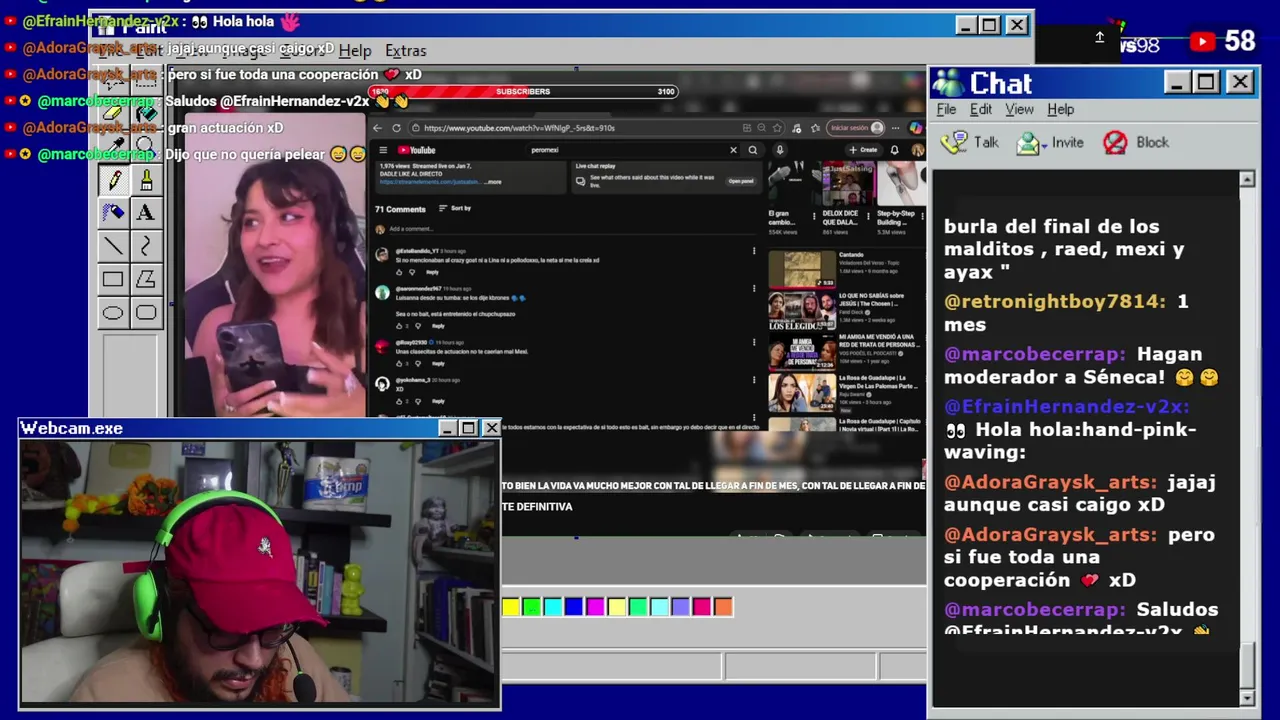Click the browser back arrow
Viewport: 1280px width, 720px height.
pos(377,128)
